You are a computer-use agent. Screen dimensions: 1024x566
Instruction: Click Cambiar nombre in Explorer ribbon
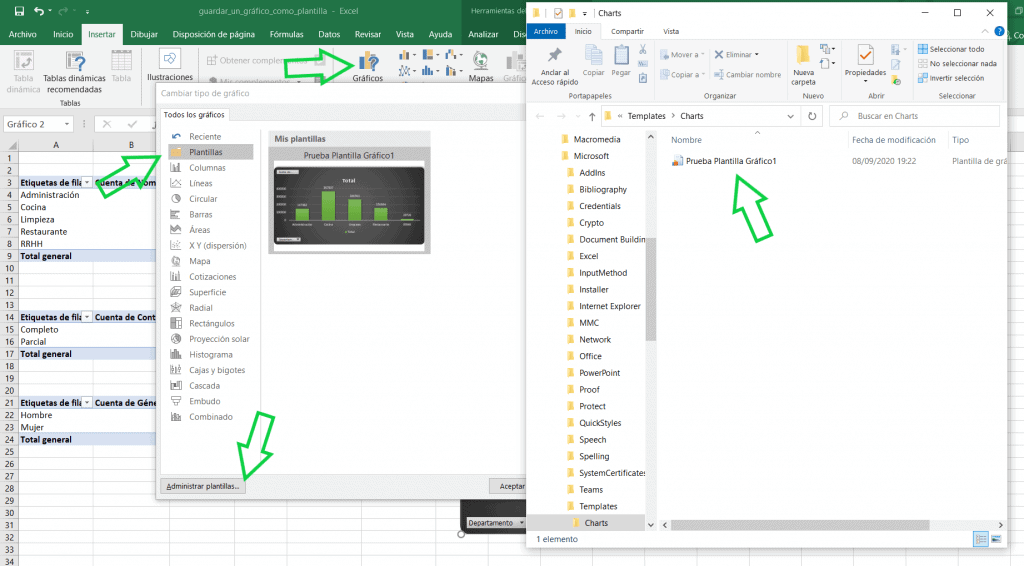747,74
